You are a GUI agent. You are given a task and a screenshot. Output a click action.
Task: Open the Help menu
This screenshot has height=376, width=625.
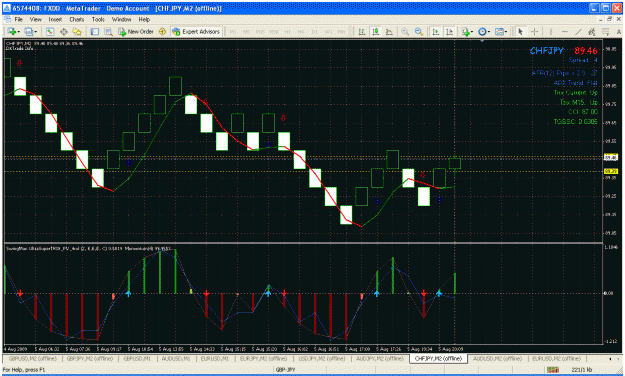[x=144, y=19]
